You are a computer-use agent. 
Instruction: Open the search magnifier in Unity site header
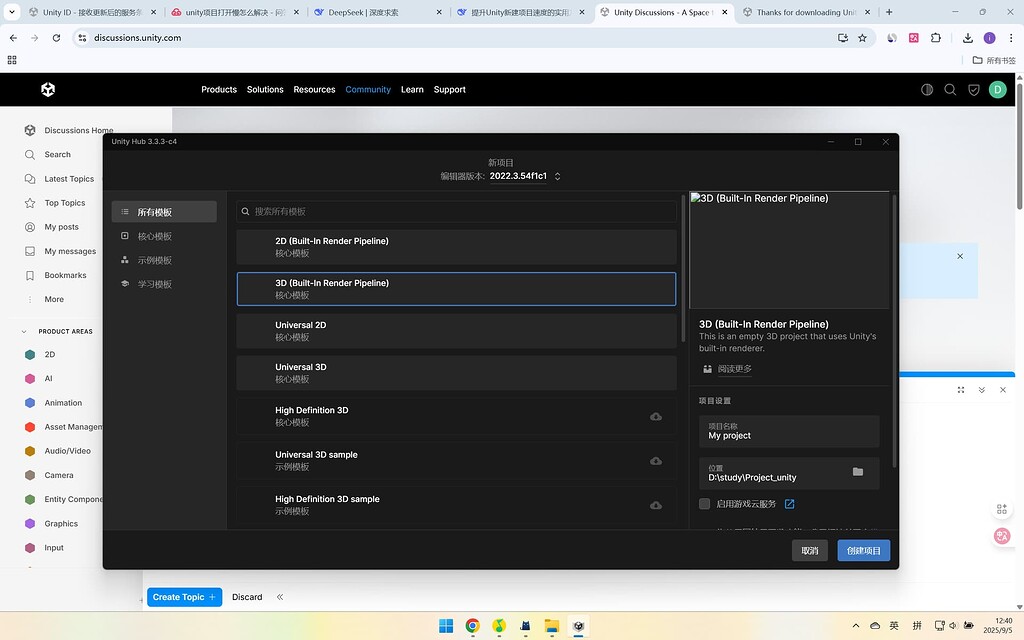950,89
